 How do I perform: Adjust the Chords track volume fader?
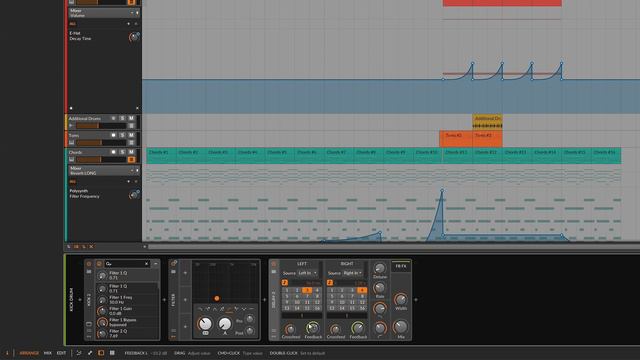101,160
